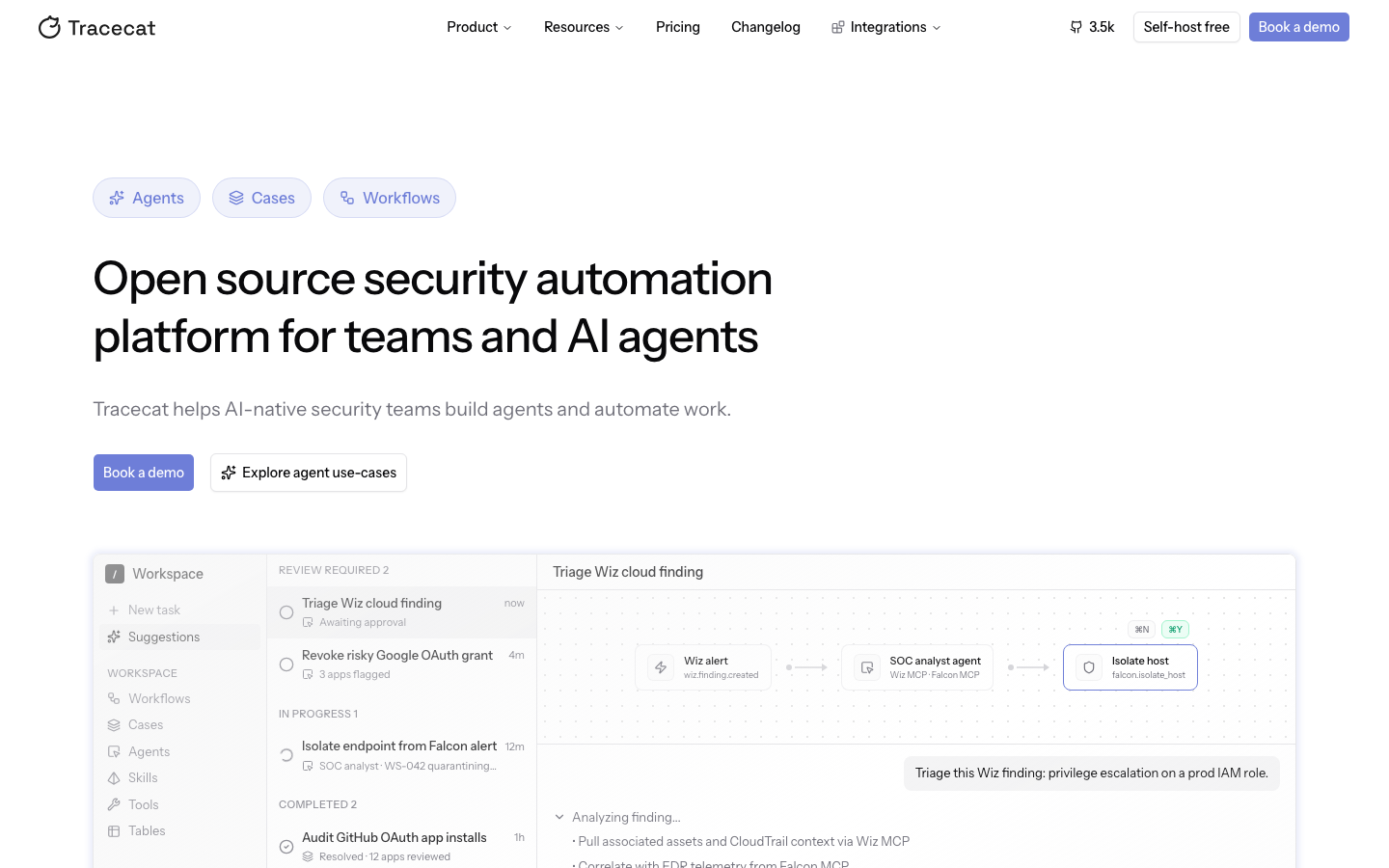Go to the Pricing page
The height and width of the screenshot is (868, 1389).
pyautogui.click(x=678, y=27)
